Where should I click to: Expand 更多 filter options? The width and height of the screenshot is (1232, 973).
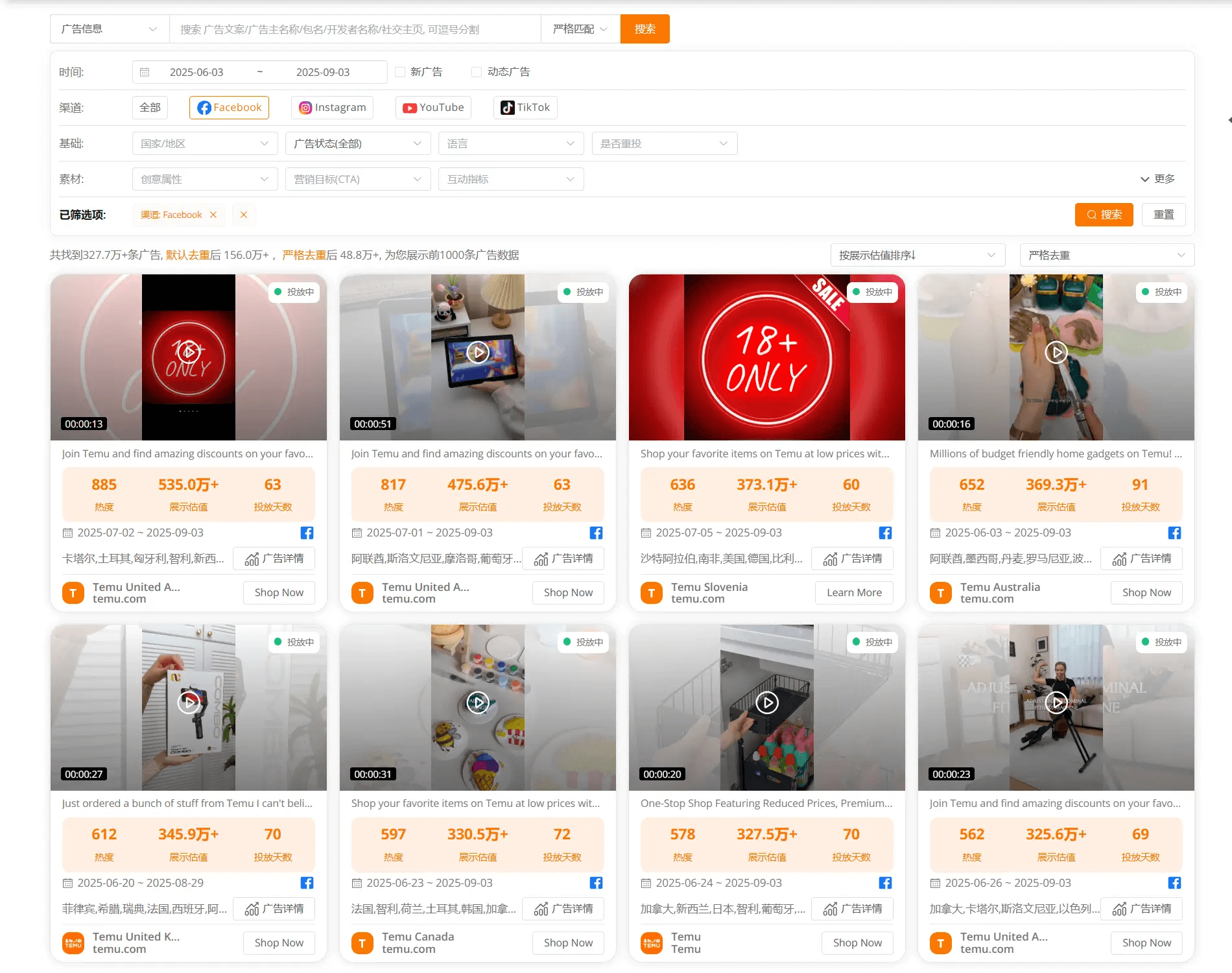pyautogui.click(x=1157, y=179)
